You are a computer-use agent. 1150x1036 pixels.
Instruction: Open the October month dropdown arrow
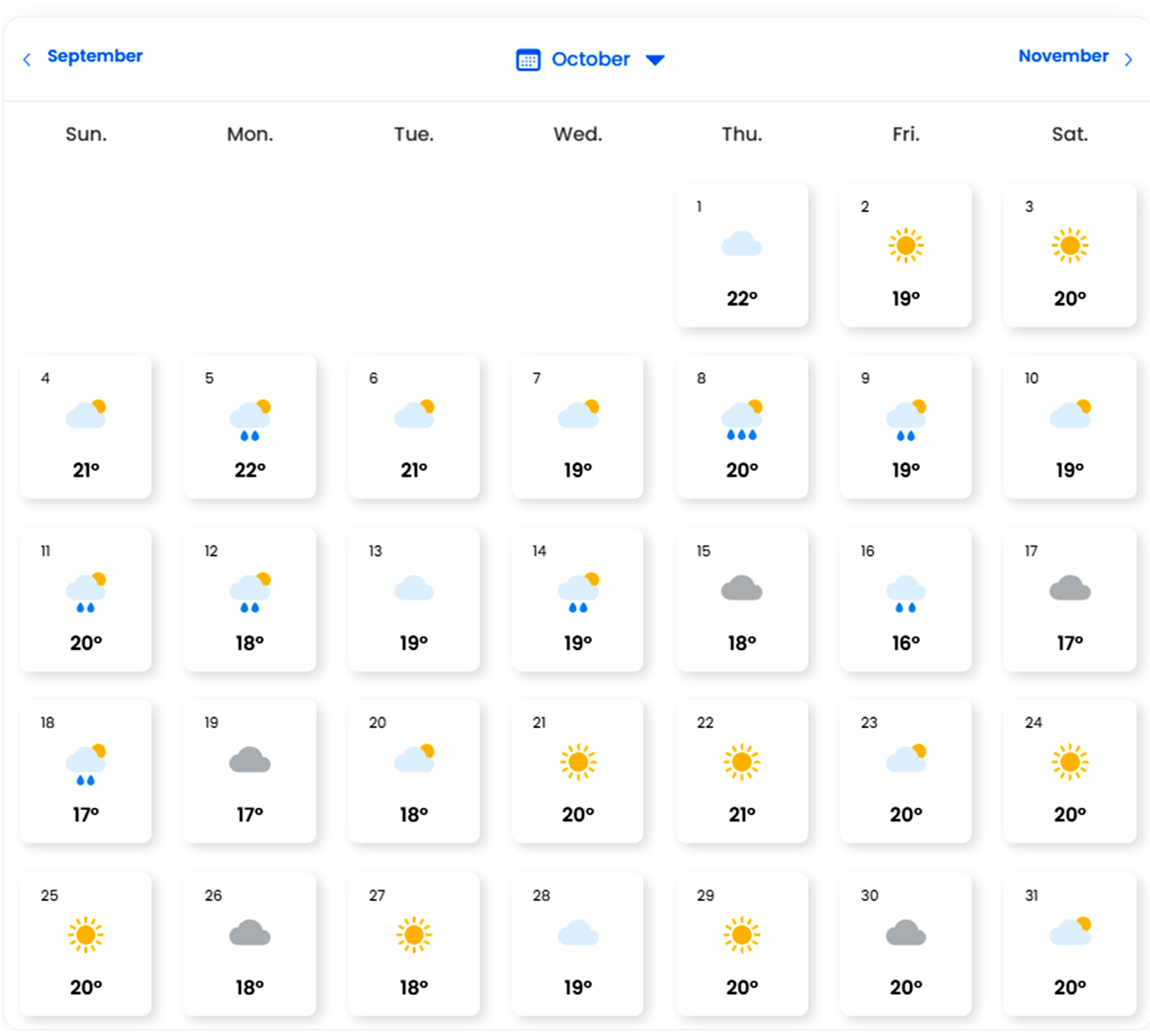click(655, 60)
